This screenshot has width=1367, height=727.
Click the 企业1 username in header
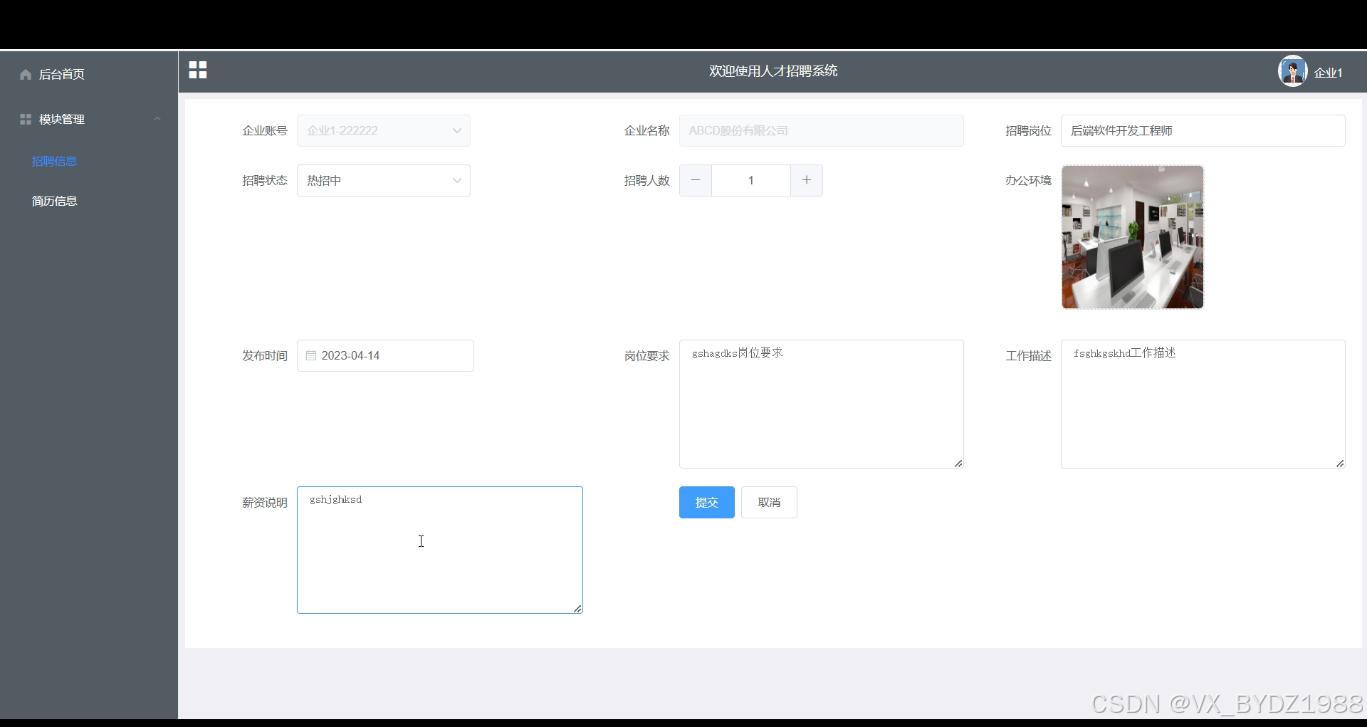[1328, 73]
